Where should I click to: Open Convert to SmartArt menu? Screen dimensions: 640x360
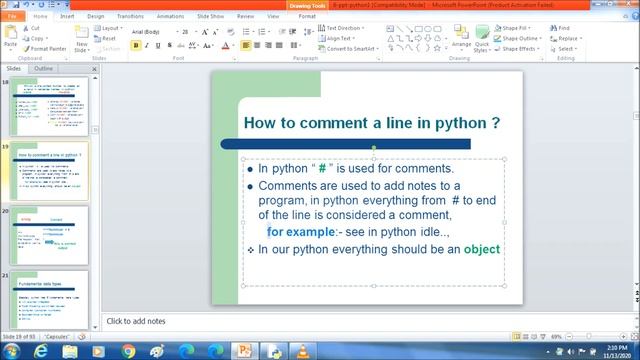(x=349, y=49)
